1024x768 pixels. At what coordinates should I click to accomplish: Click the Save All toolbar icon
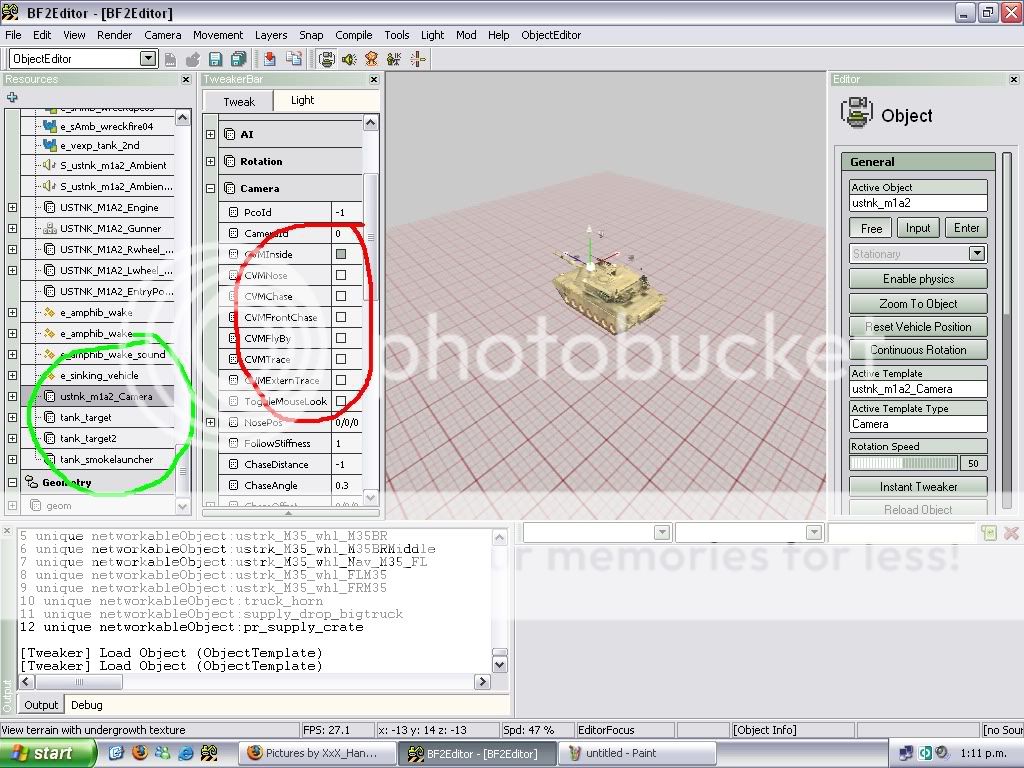(238, 59)
